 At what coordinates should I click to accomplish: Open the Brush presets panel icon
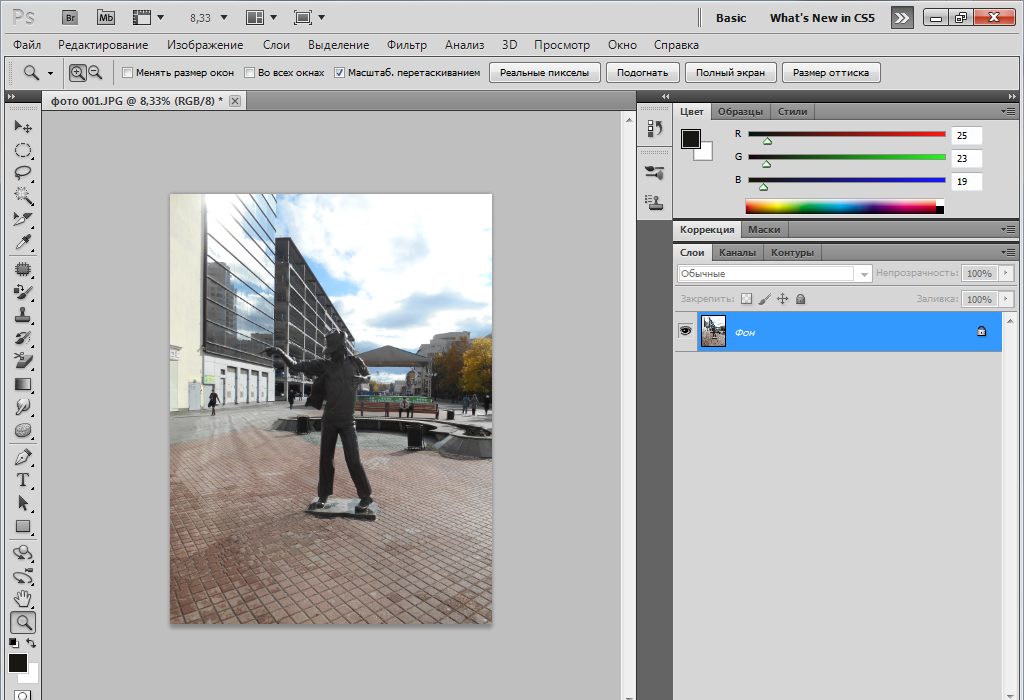click(x=654, y=172)
